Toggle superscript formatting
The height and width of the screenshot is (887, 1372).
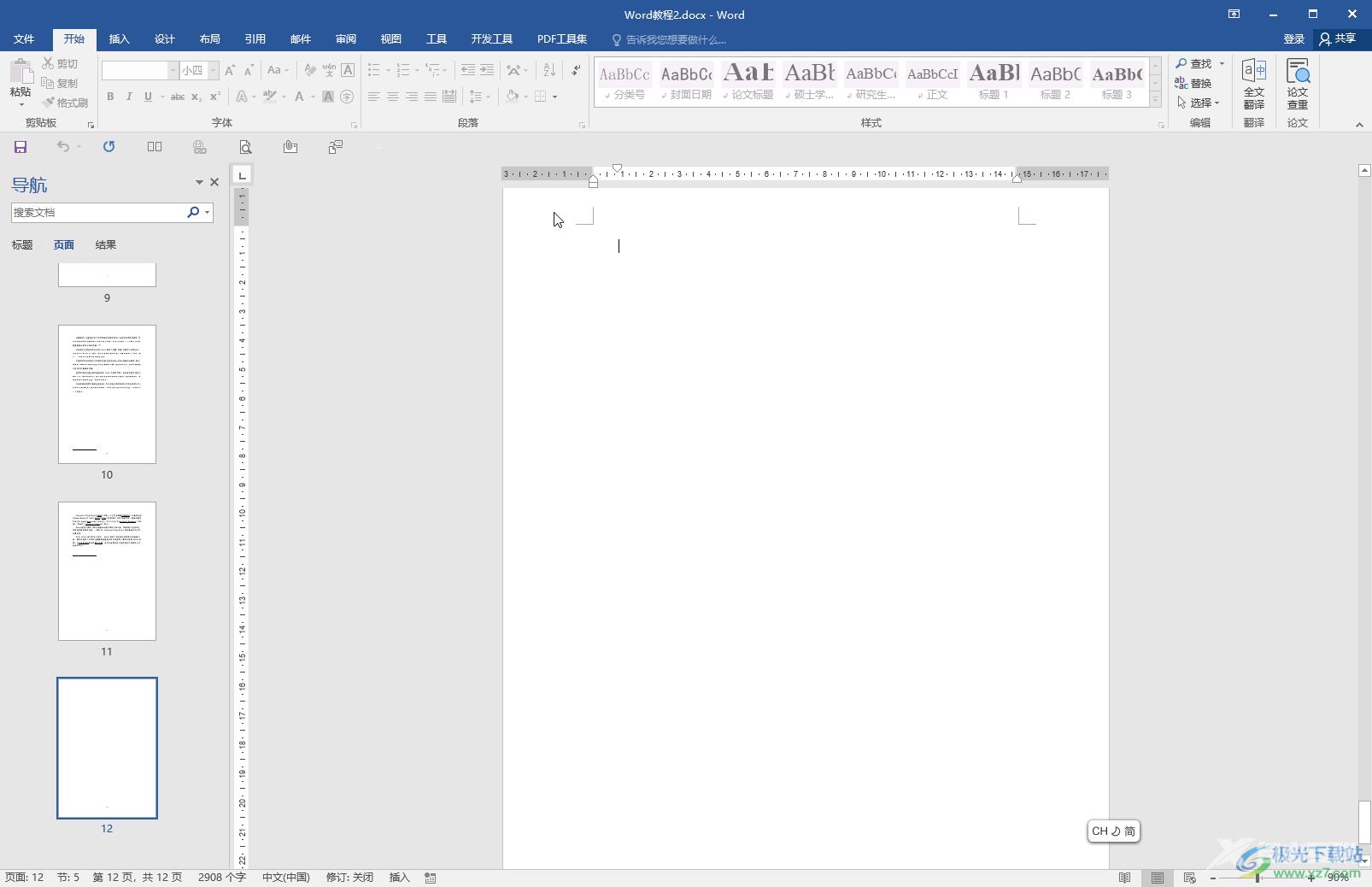tap(215, 97)
